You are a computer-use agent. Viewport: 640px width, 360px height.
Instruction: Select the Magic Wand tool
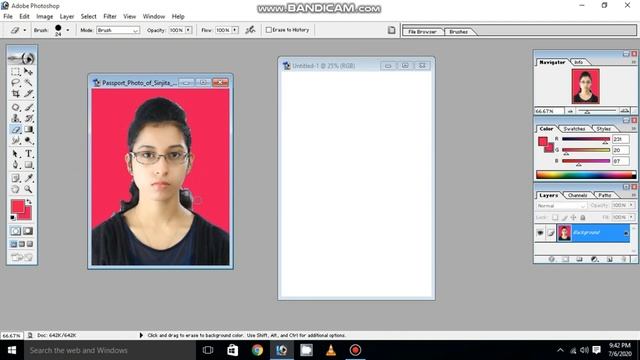[28, 83]
